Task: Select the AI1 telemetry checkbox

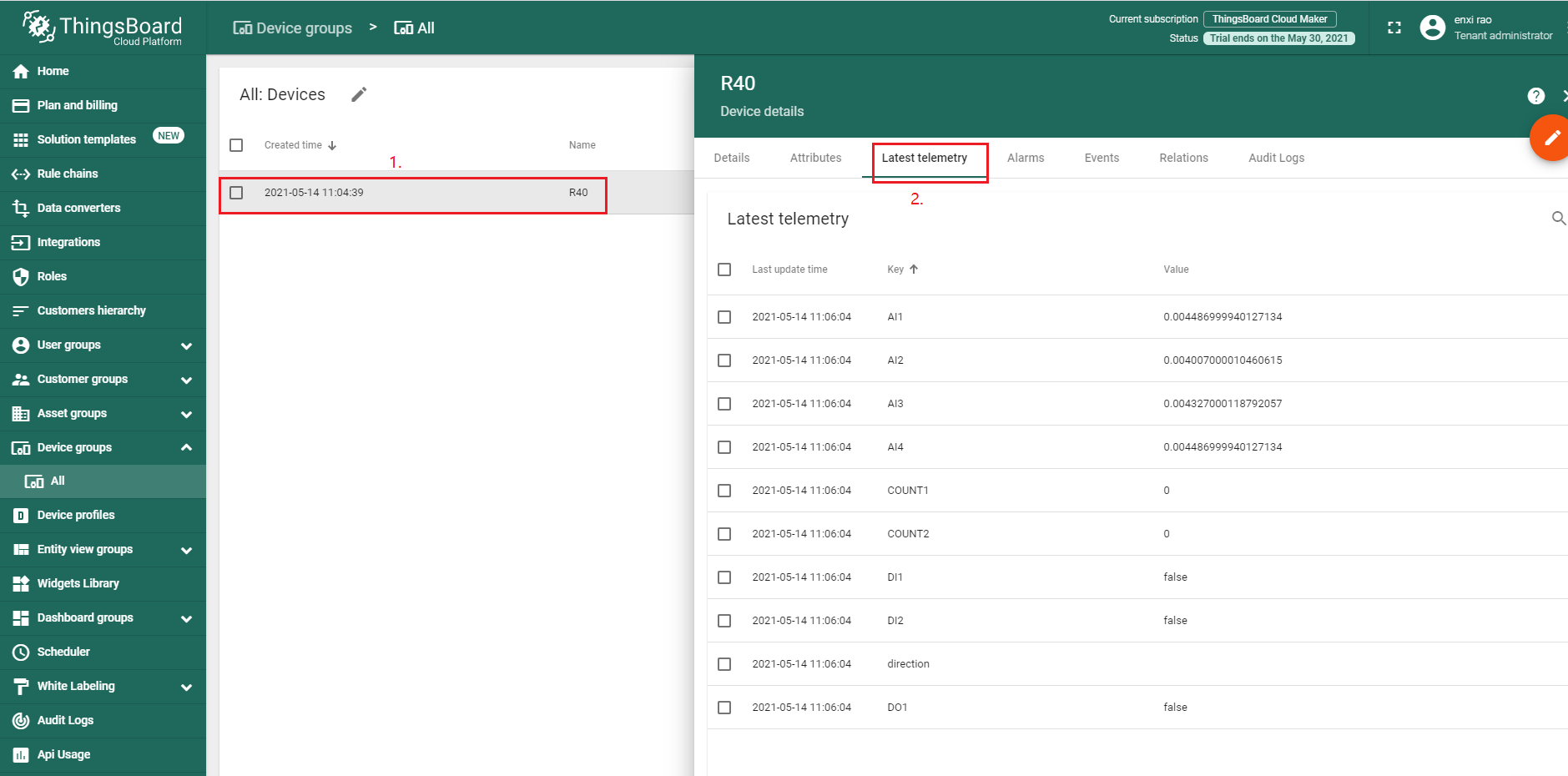Action: pos(724,317)
